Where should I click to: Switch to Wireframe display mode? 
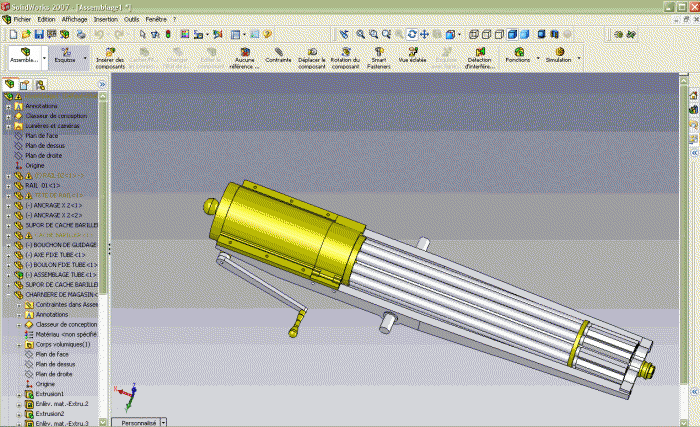coord(474,34)
